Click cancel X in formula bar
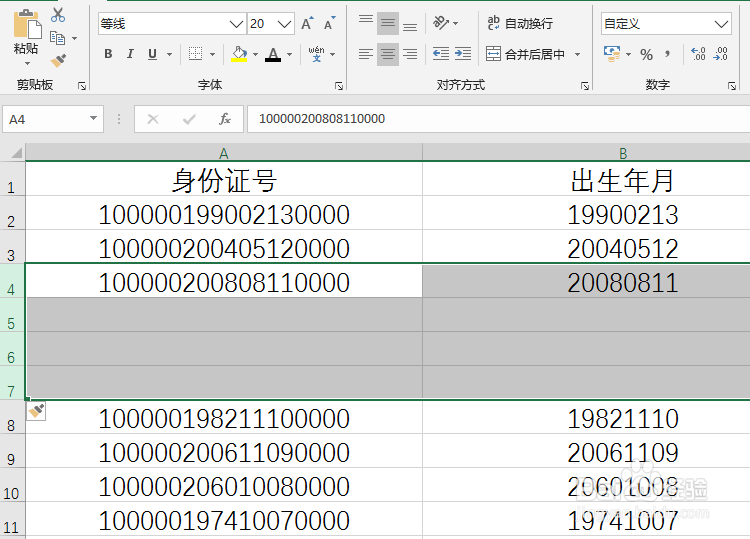The image size is (750, 539). tap(153, 119)
